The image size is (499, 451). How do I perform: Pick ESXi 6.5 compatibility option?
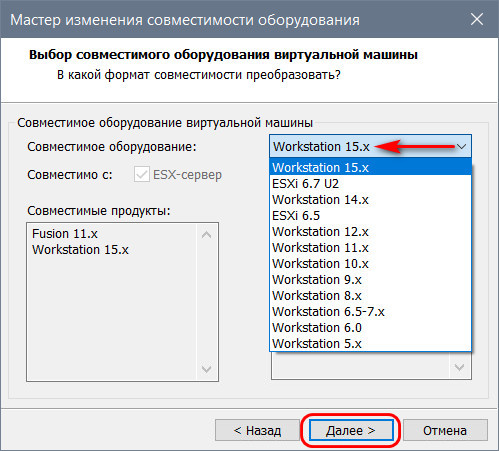pyautogui.click(x=370, y=215)
